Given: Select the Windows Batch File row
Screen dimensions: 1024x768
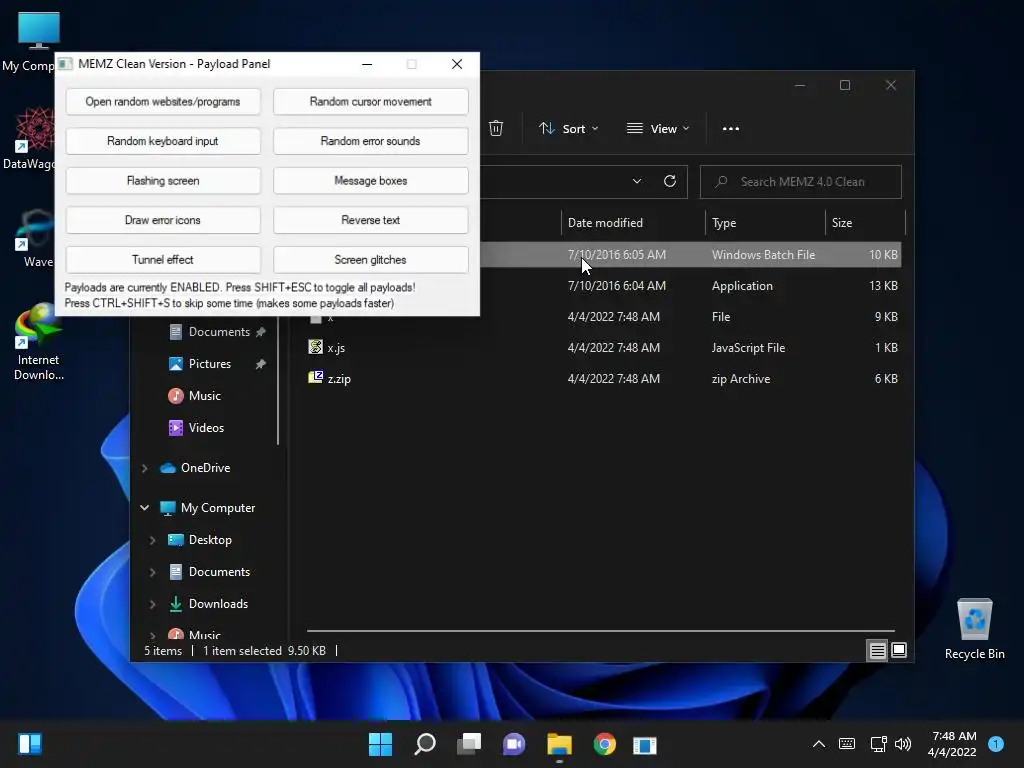Looking at the screenshot, I should (690, 255).
